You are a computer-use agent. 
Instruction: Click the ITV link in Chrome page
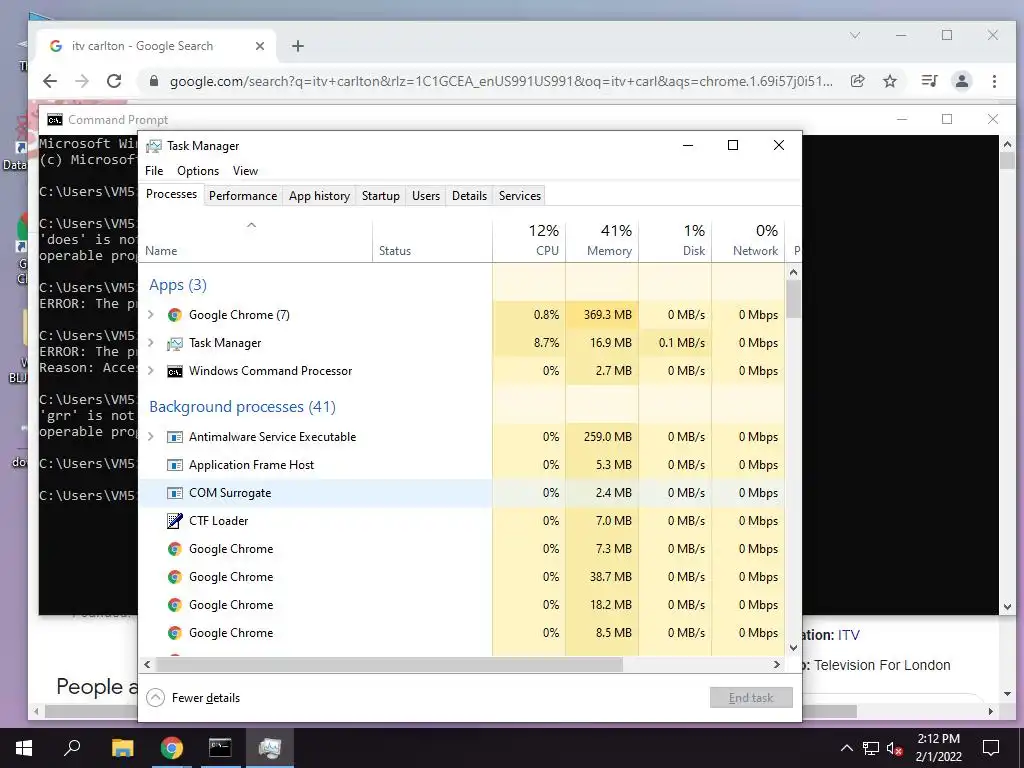tap(848, 635)
